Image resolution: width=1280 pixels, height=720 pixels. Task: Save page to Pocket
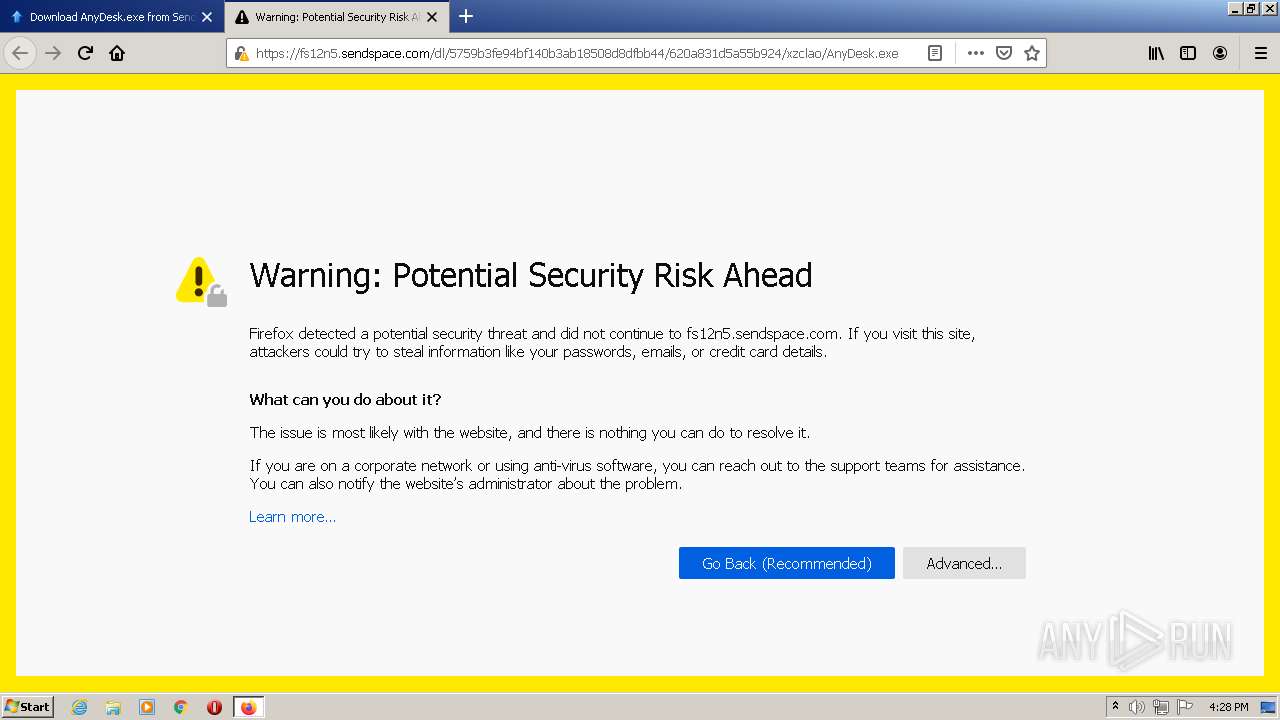coord(1004,53)
